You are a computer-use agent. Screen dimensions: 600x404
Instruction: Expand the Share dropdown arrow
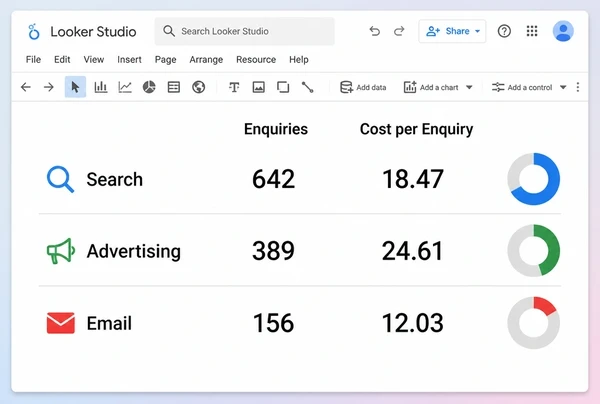click(x=478, y=31)
